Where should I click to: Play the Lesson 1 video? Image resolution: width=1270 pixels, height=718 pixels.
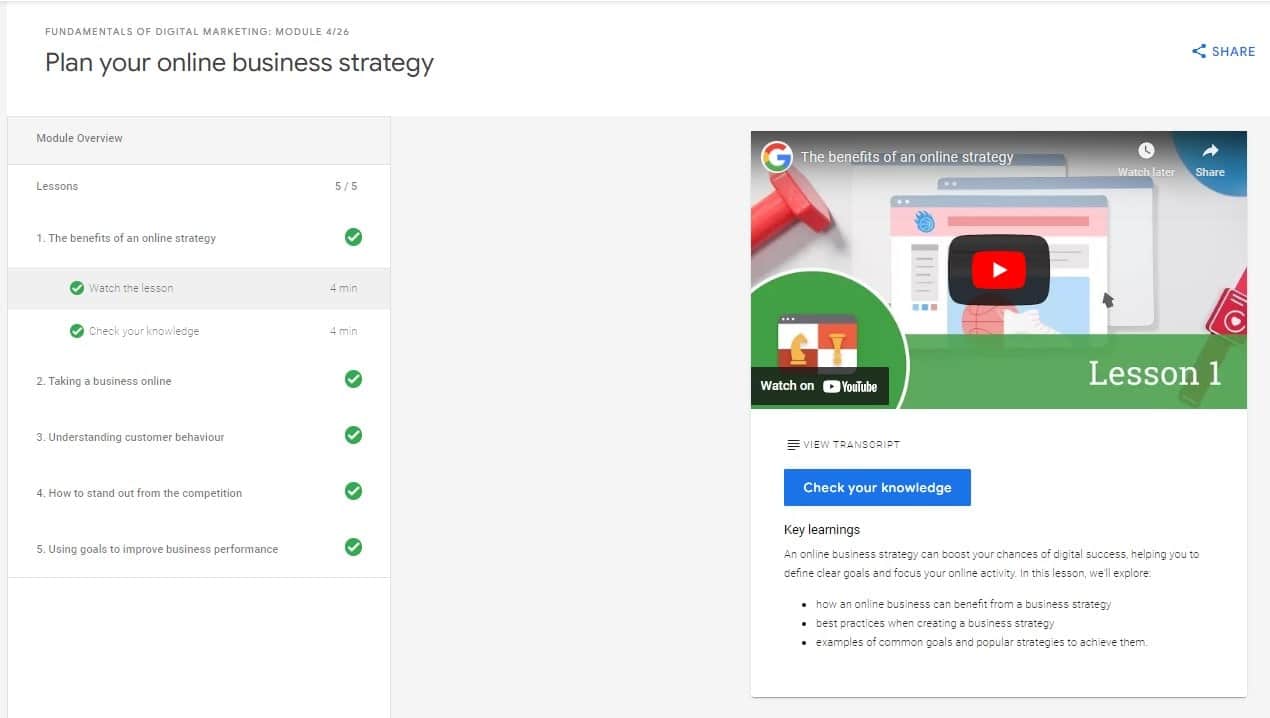point(998,269)
